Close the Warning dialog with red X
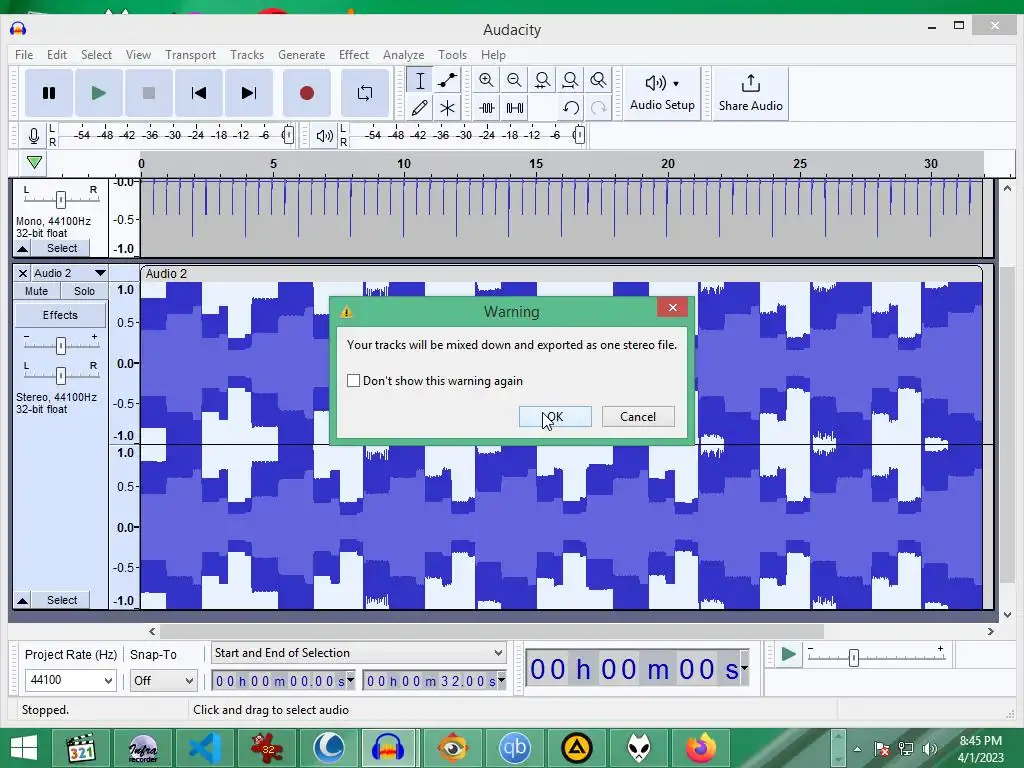1024x768 pixels. point(673,308)
